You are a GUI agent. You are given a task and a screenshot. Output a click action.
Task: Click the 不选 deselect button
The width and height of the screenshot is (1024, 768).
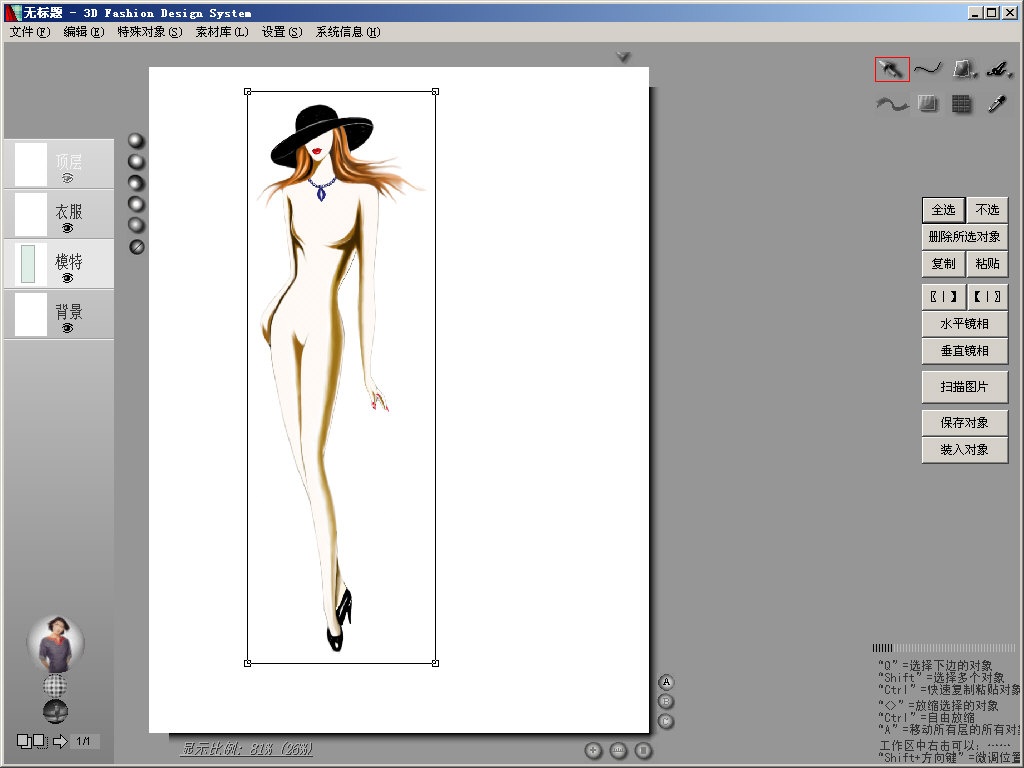click(x=987, y=210)
